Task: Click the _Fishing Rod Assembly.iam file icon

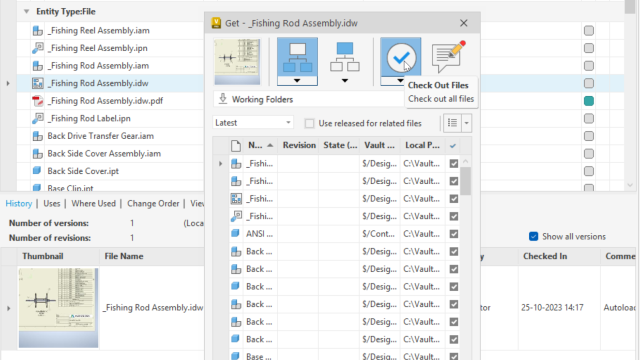Action: [x=38, y=66]
